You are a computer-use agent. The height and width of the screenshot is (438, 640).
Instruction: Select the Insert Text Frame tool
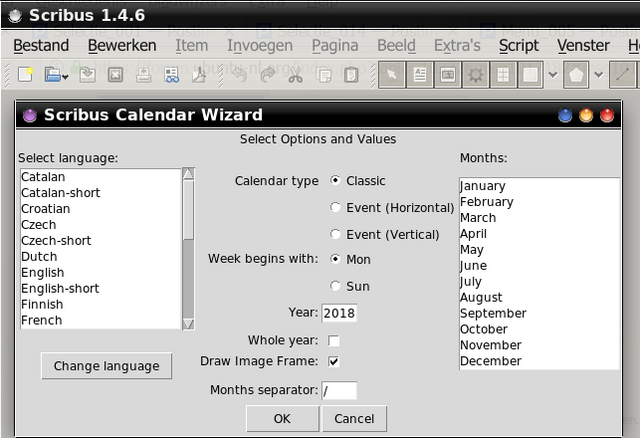pos(420,75)
